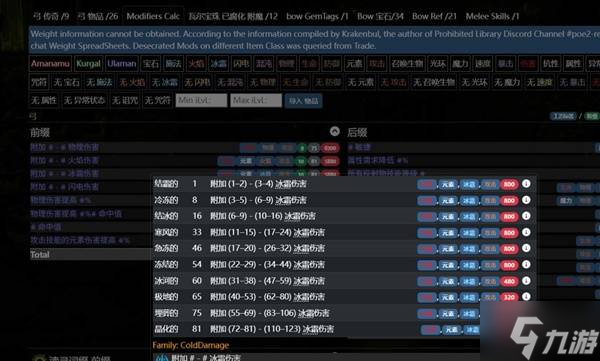This screenshot has width=600, height=361.
Task: Toggle the 无 诅咒 exclusion tag
Action: pyautogui.click(x=125, y=101)
